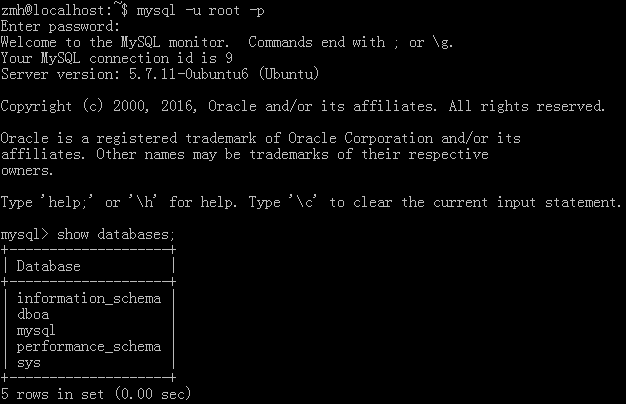Click the 'mysql>' prompt label
Viewport: 626px width, 404px height.
pos(24,234)
